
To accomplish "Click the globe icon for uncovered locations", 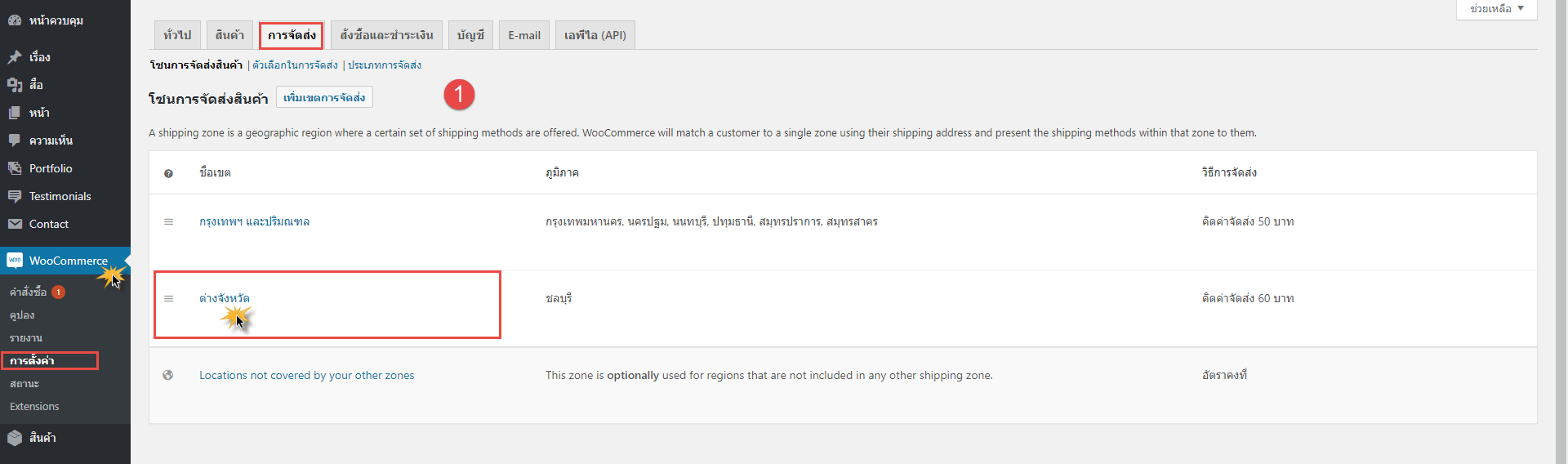I will (x=168, y=375).
